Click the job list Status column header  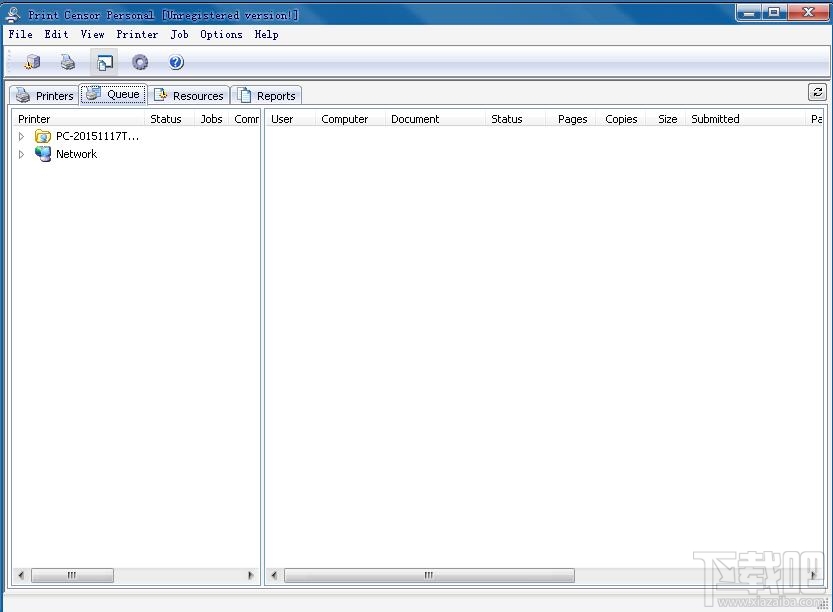point(515,119)
